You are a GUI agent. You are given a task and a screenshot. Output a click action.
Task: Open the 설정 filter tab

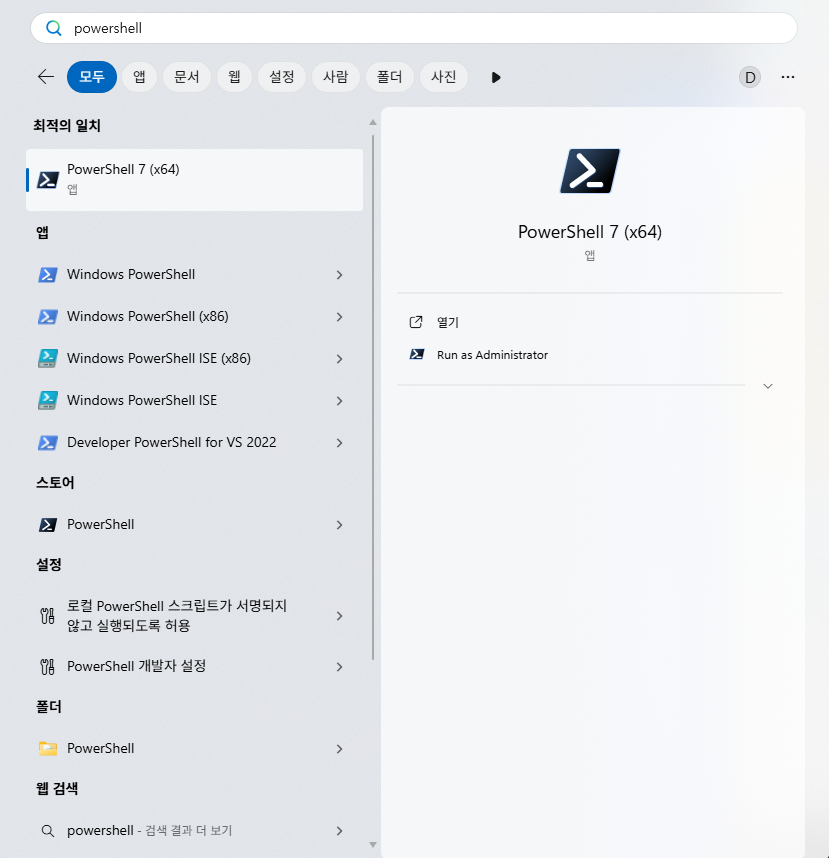[282, 77]
